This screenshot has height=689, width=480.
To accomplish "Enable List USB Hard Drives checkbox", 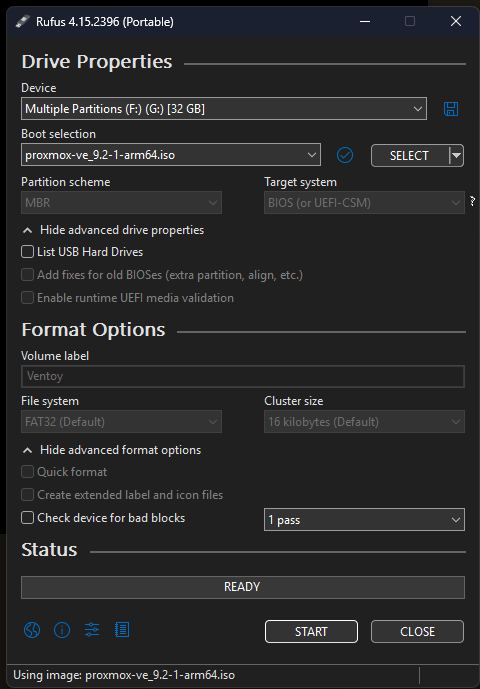I will (x=27, y=252).
